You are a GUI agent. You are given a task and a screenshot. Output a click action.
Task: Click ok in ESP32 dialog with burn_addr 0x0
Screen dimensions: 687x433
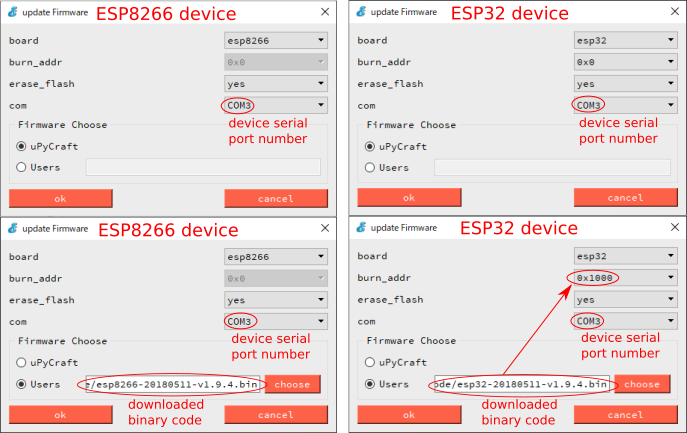point(409,198)
